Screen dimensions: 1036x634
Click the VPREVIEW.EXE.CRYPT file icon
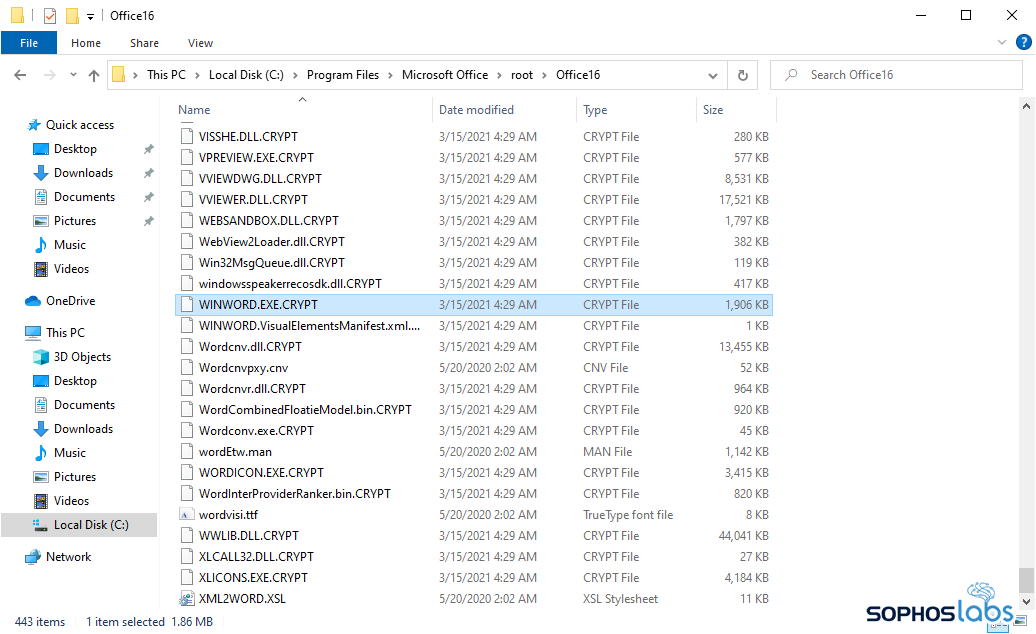187,157
